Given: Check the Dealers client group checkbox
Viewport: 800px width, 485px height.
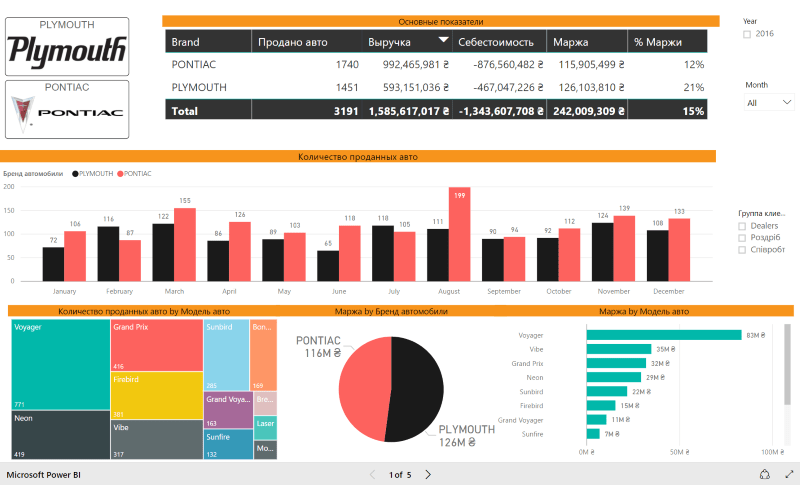Looking at the screenshot, I should (742, 226).
